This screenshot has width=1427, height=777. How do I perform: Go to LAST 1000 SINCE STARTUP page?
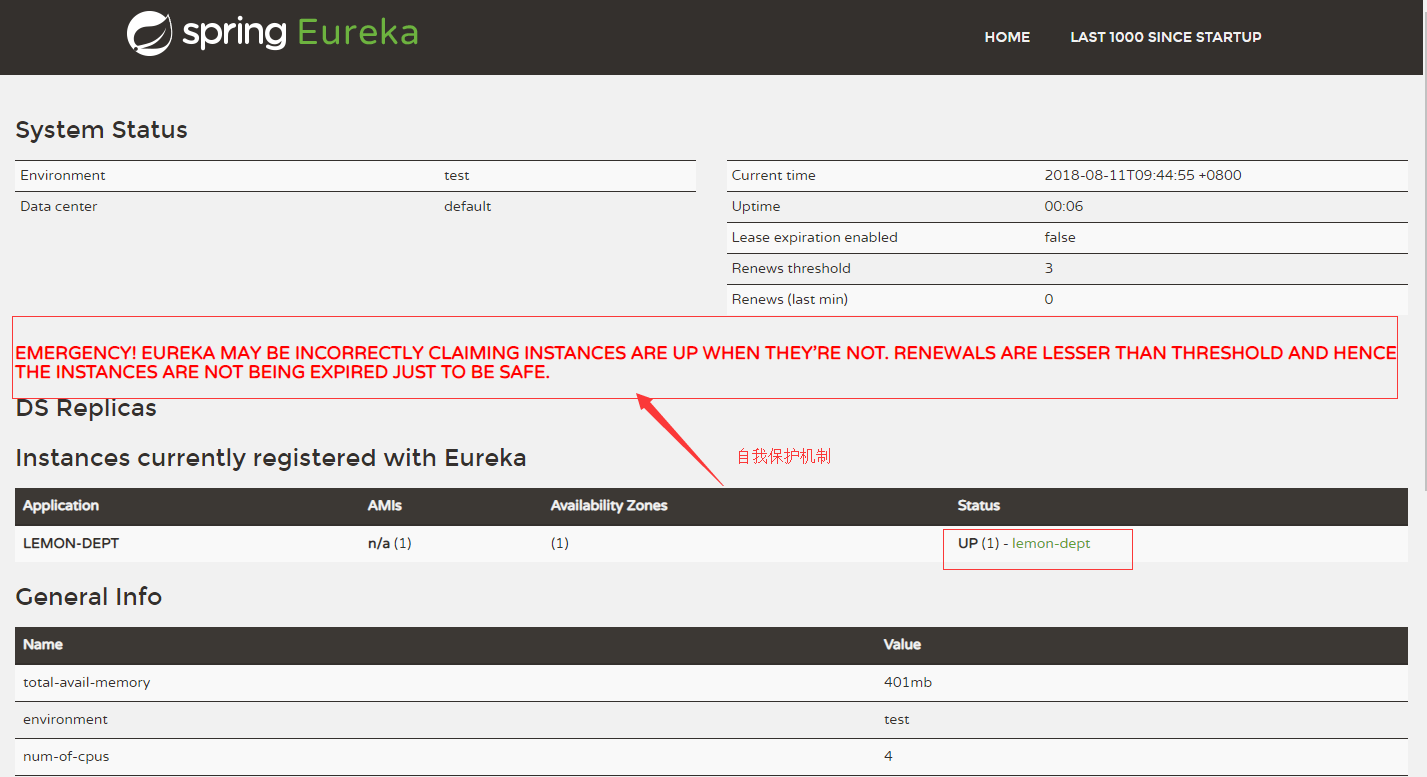pos(1166,37)
